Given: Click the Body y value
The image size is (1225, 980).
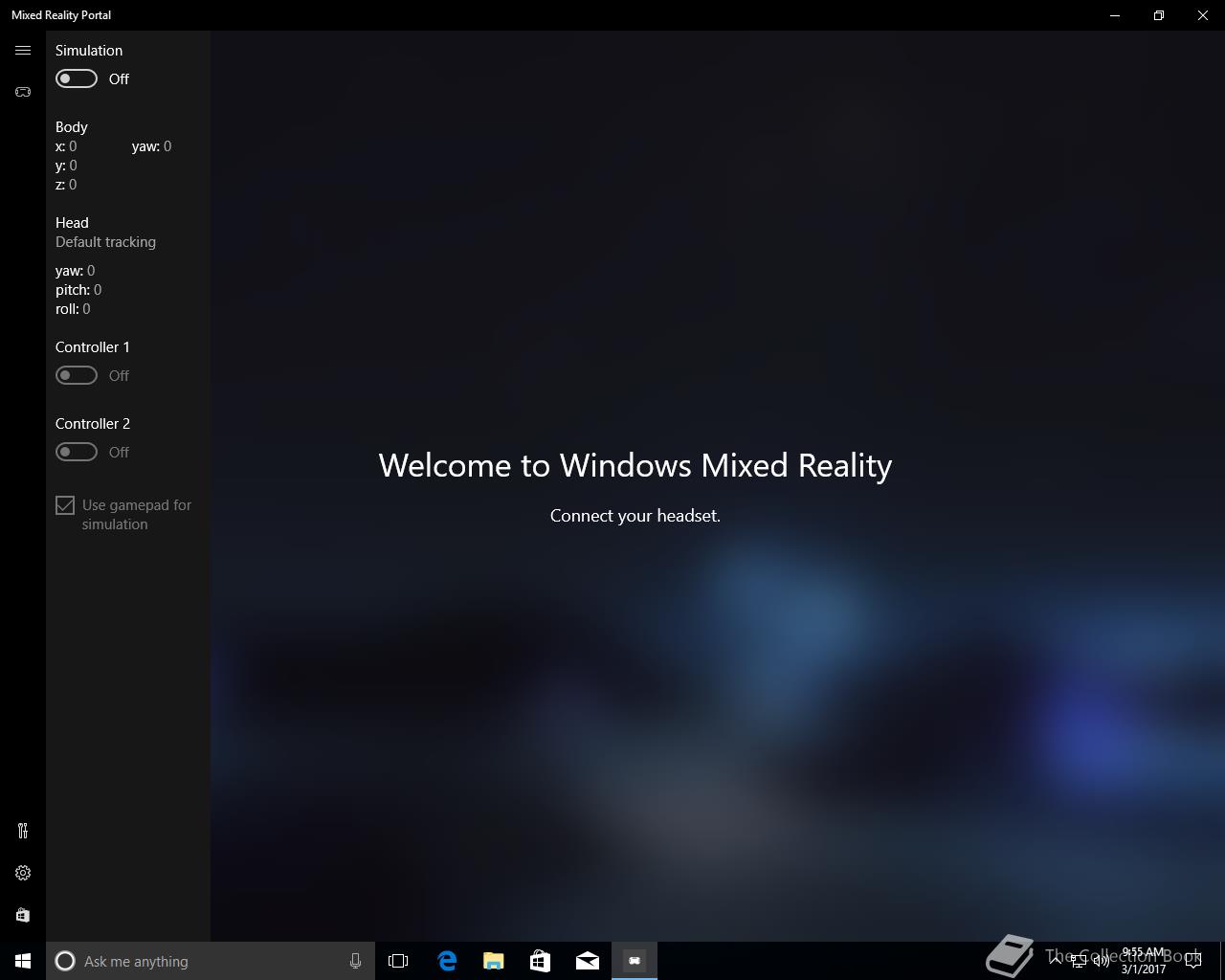Looking at the screenshot, I should click(73, 166).
